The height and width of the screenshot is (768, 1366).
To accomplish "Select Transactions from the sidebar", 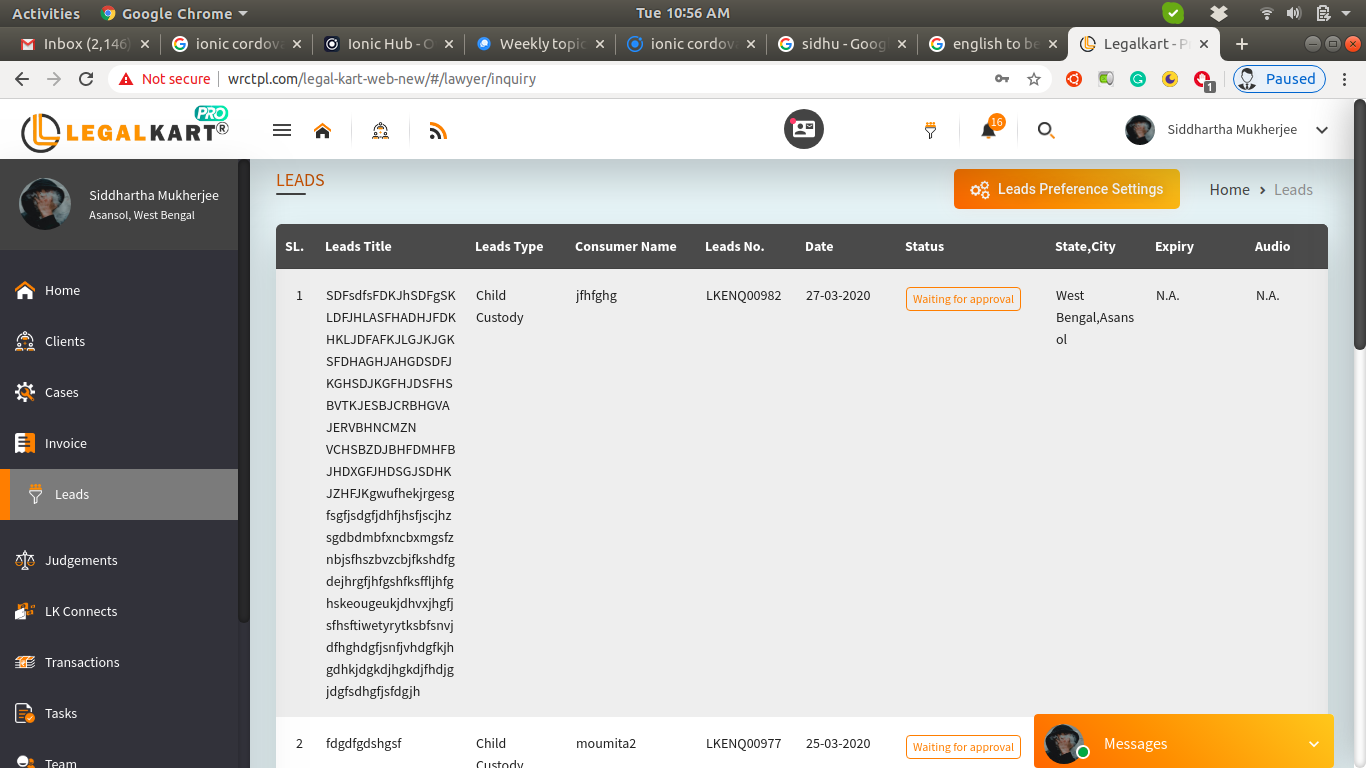I will [x=82, y=662].
